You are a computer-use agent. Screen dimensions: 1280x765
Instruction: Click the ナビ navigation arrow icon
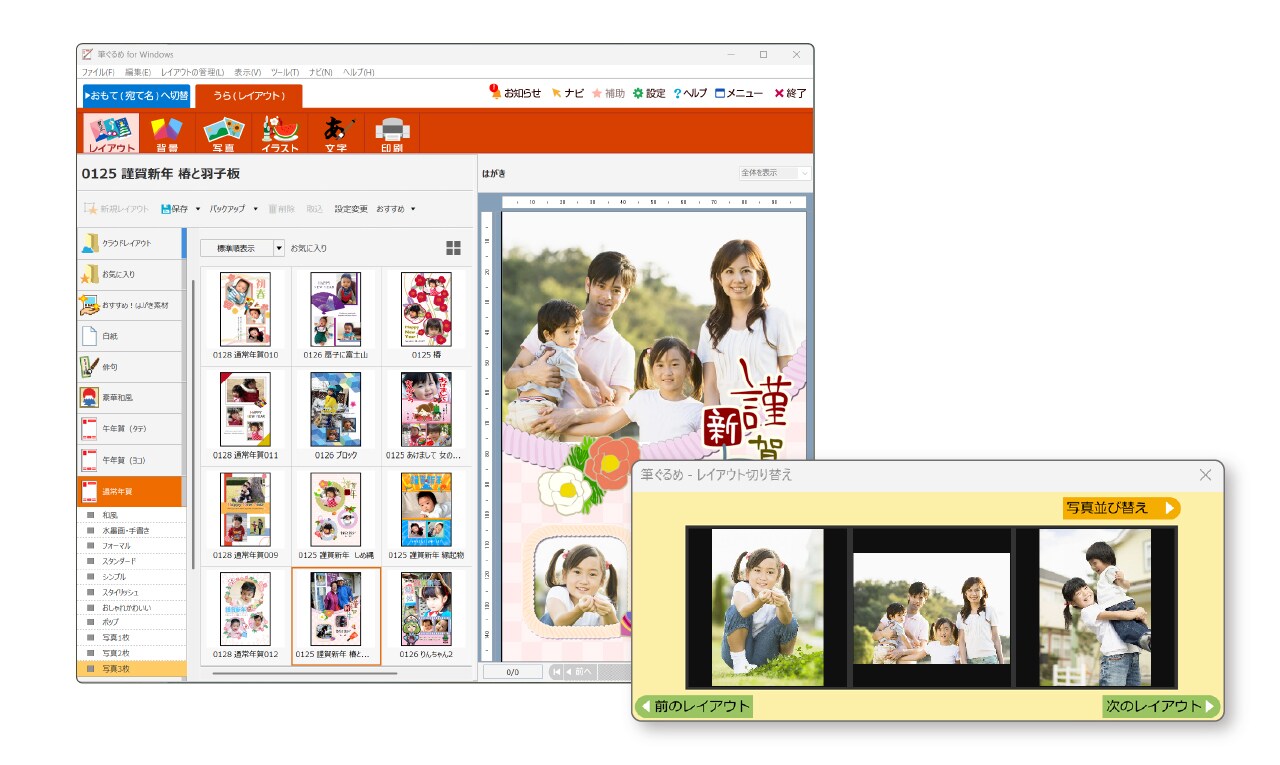[557, 93]
